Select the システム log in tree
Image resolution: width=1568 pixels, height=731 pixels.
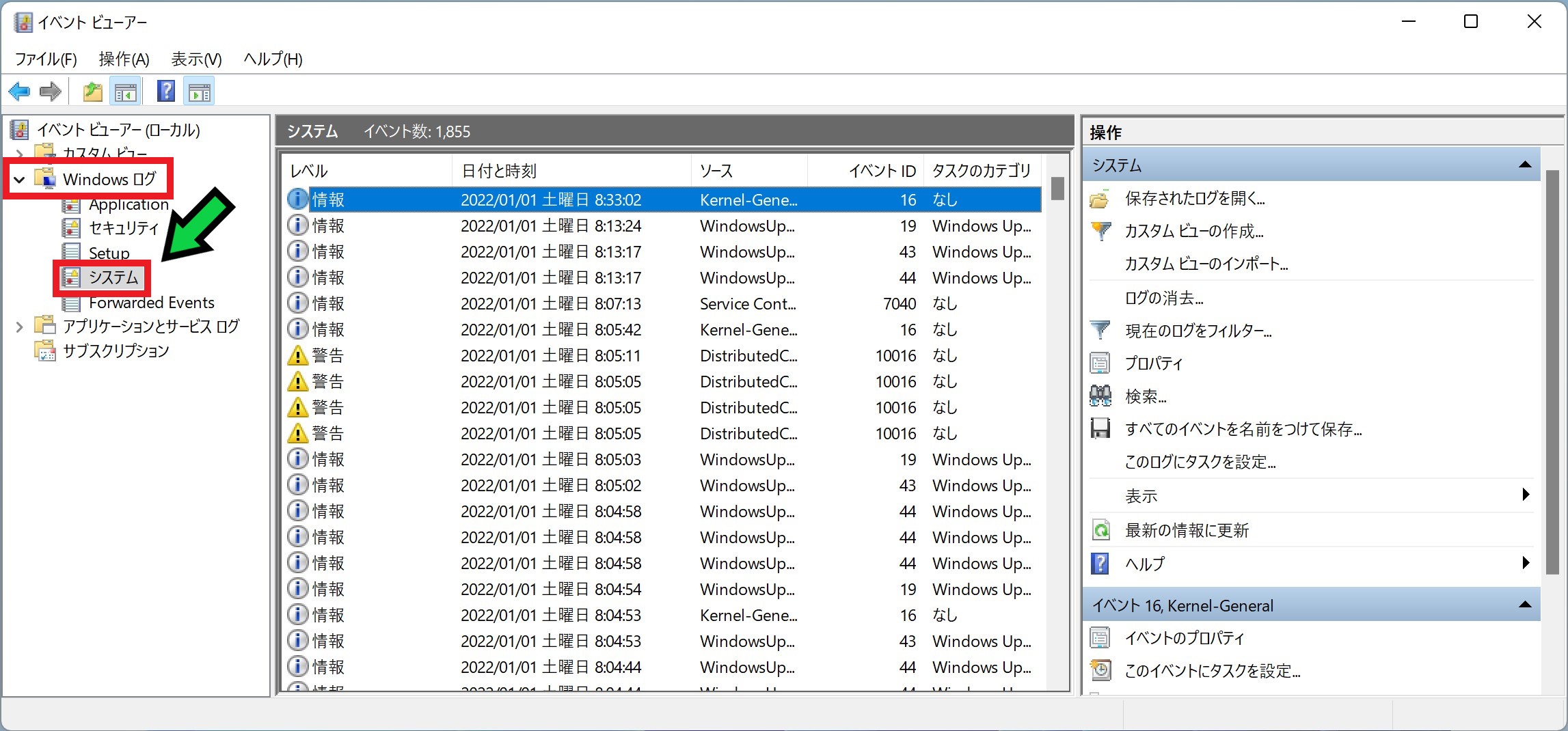point(113,277)
